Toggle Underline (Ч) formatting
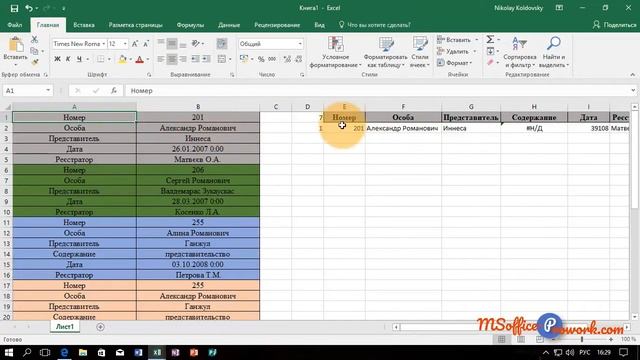This screenshot has height=360, width=640. pos(79,59)
